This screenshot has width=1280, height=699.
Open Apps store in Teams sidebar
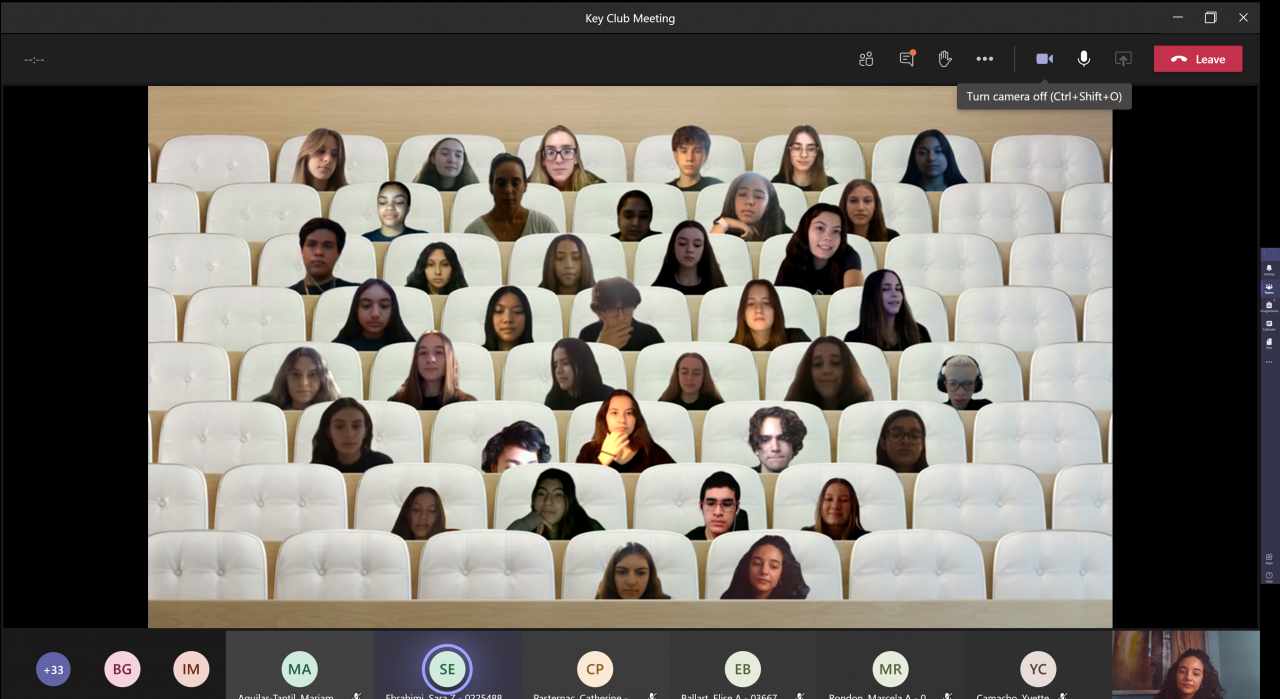click(1269, 559)
